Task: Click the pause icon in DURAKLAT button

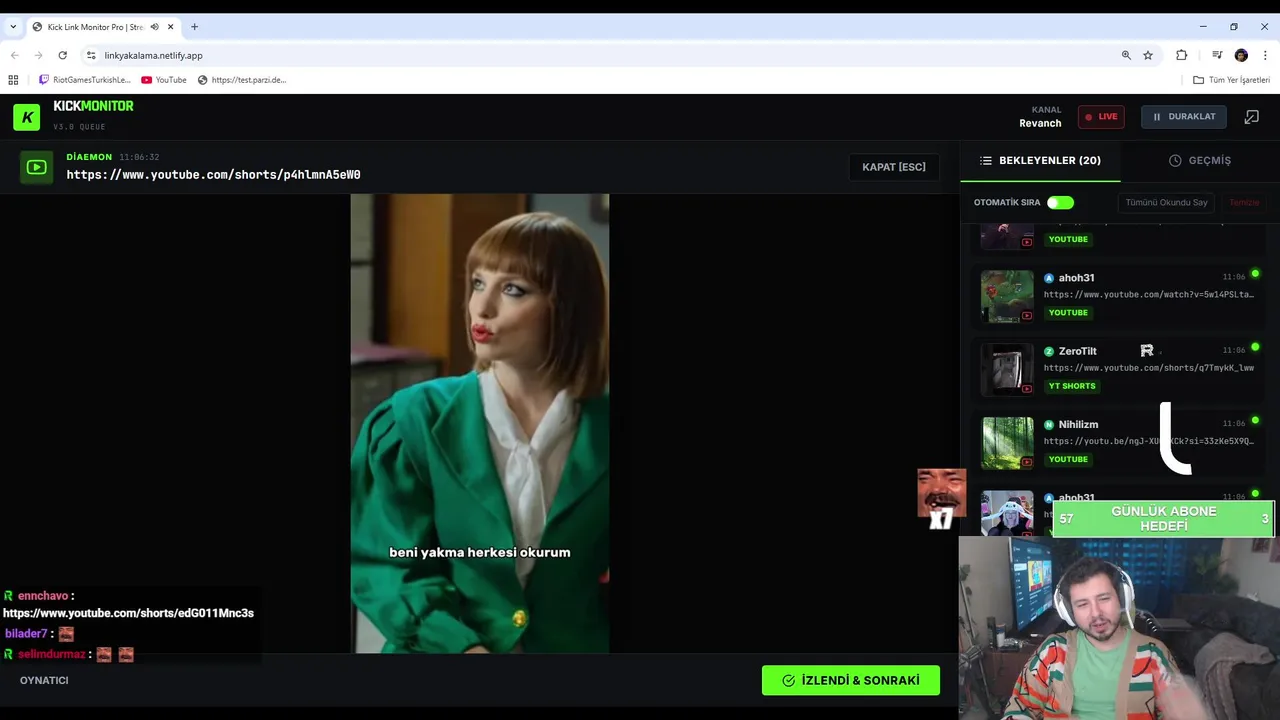Action: click(x=1157, y=117)
